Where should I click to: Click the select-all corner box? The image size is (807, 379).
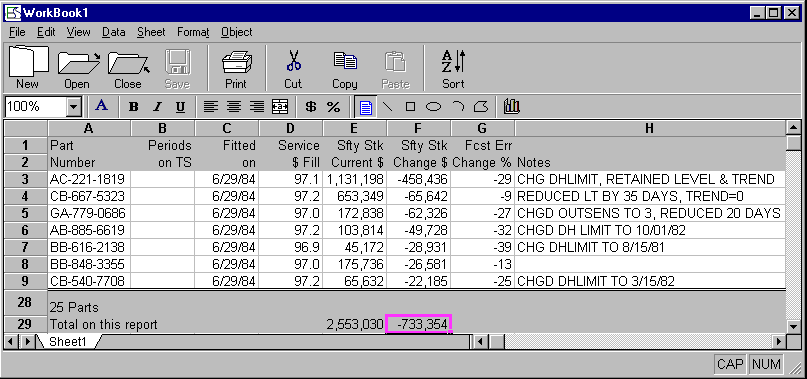(25, 128)
